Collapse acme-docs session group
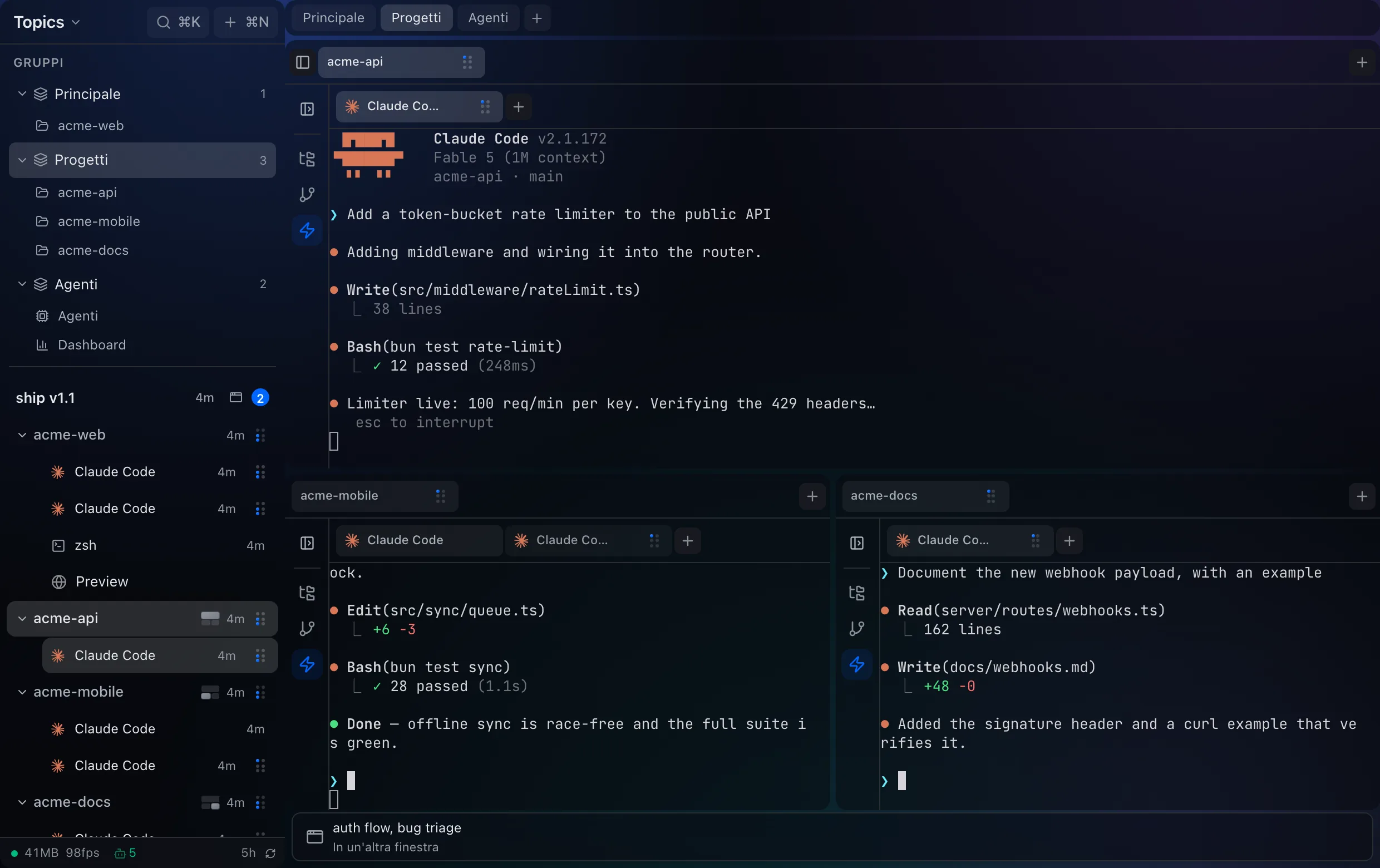 pyautogui.click(x=22, y=802)
